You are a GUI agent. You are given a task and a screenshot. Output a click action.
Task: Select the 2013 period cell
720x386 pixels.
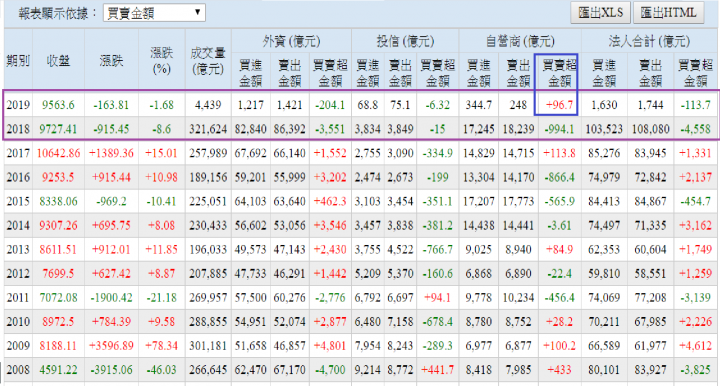tap(18, 249)
